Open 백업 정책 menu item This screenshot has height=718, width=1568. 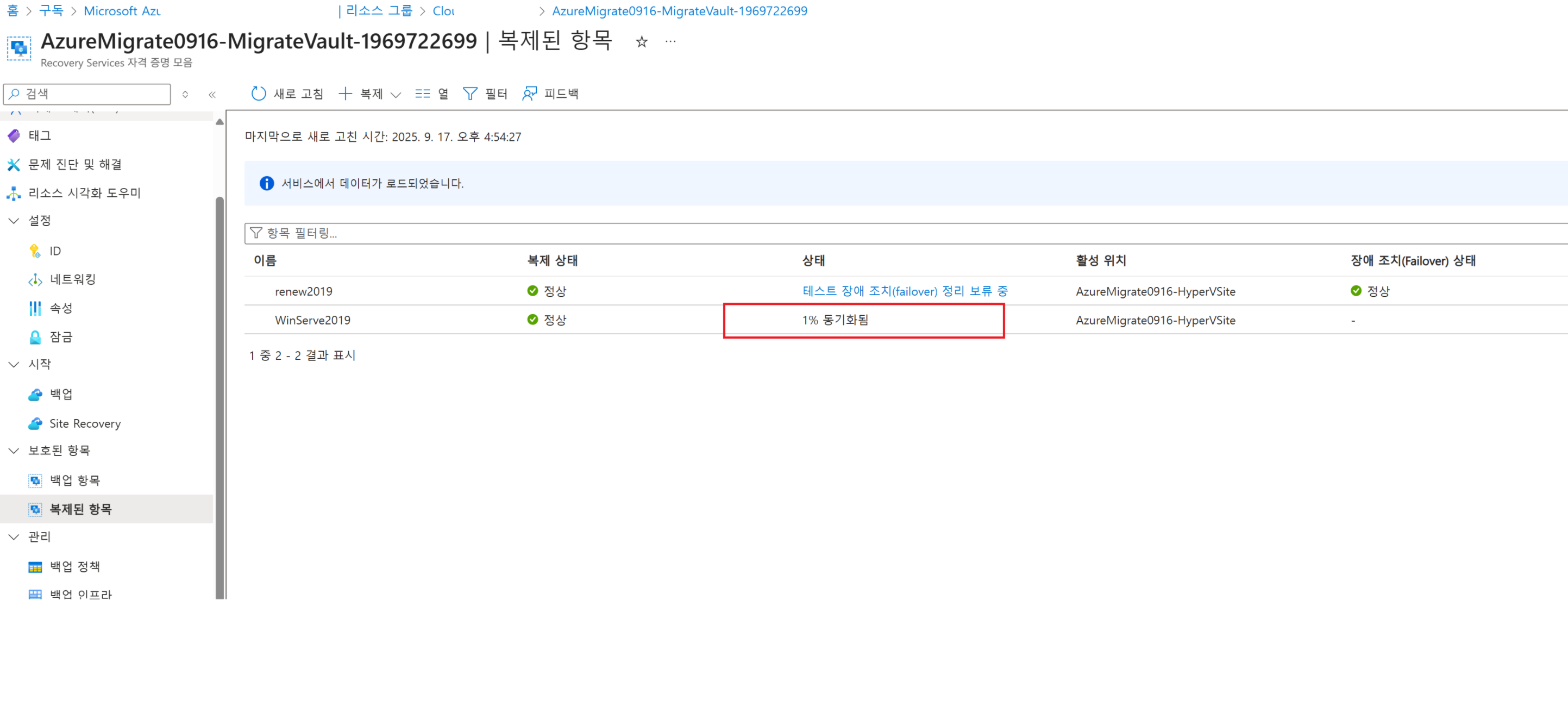(74, 566)
